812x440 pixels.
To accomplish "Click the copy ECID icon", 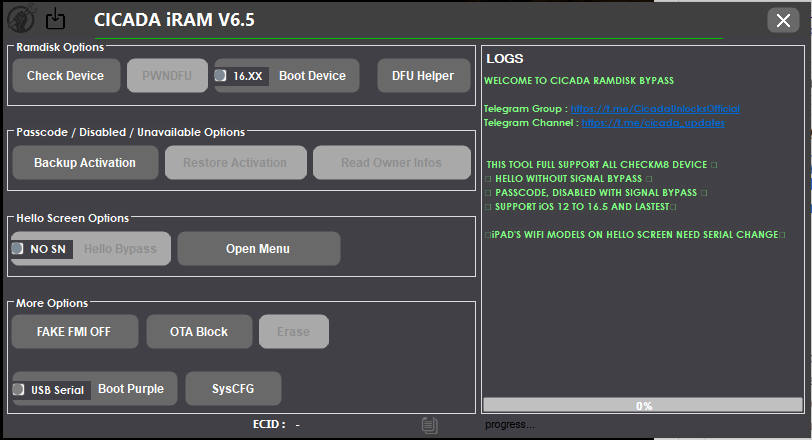I will [429, 425].
